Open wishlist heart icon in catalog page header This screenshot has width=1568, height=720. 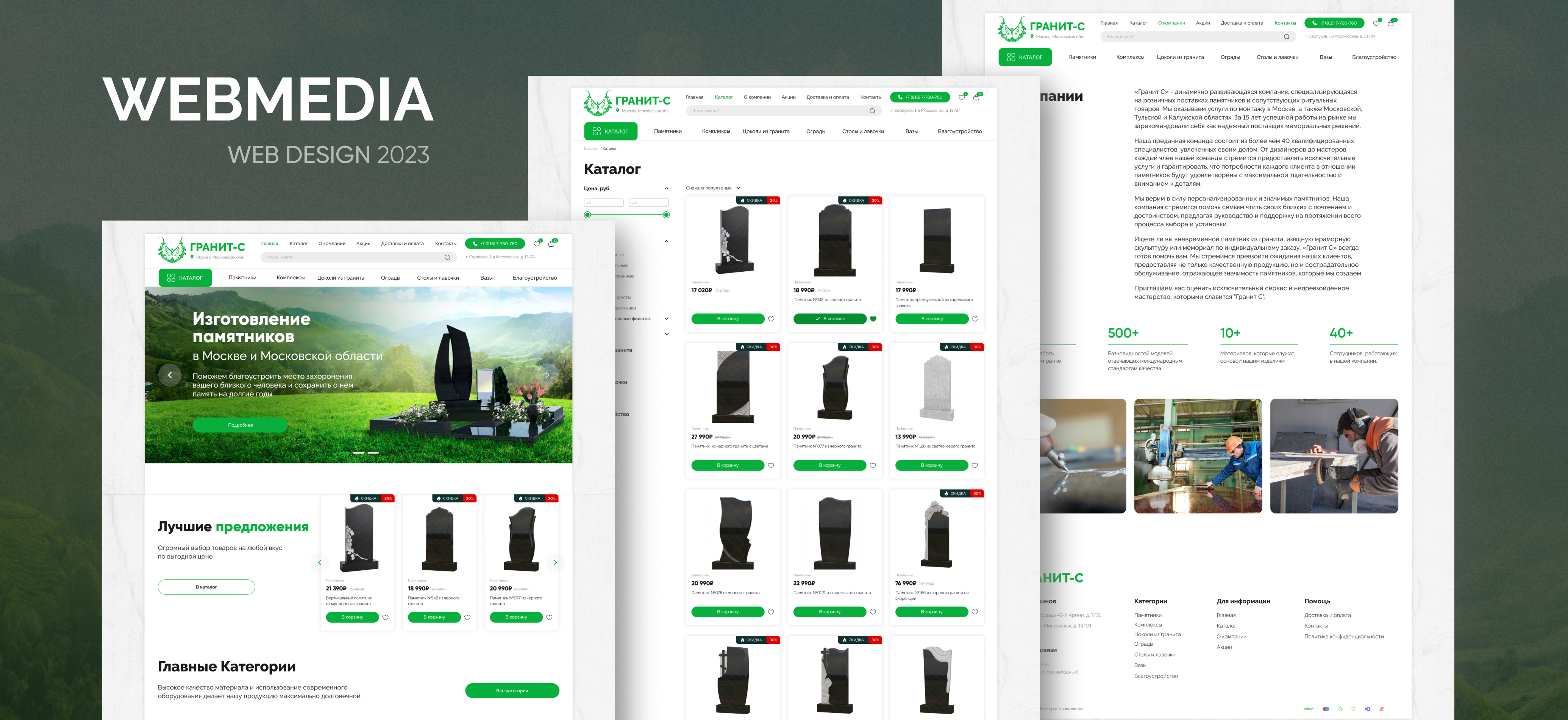(x=962, y=97)
